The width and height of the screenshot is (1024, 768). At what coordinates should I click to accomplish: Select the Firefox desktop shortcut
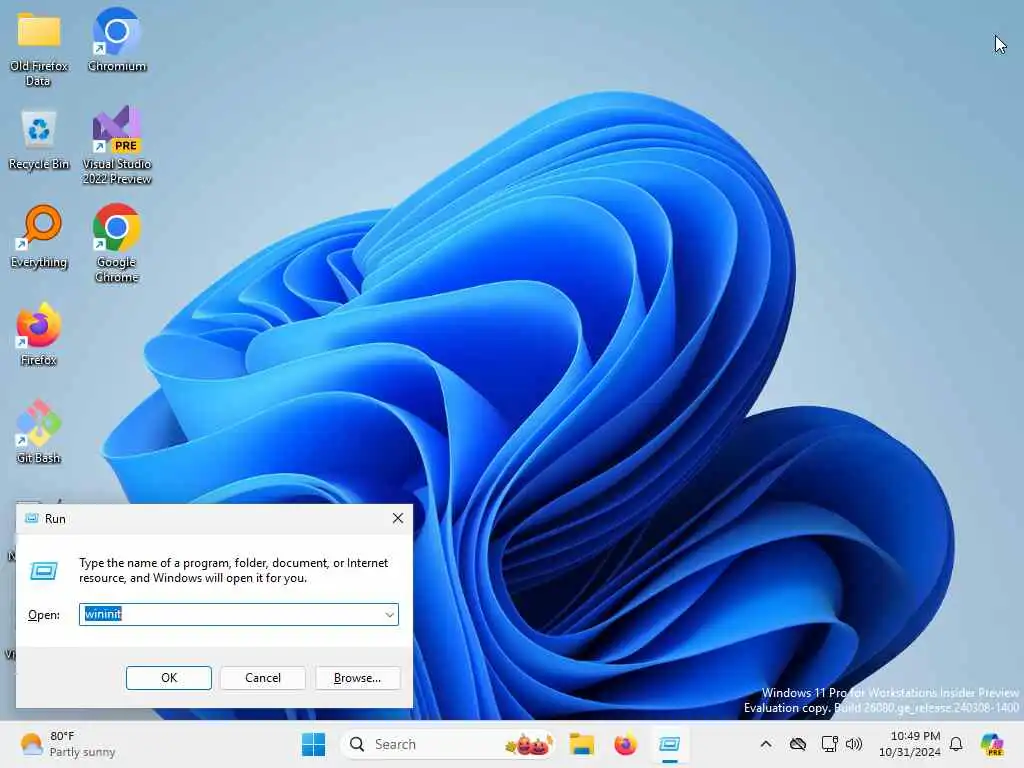click(x=39, y=335)
